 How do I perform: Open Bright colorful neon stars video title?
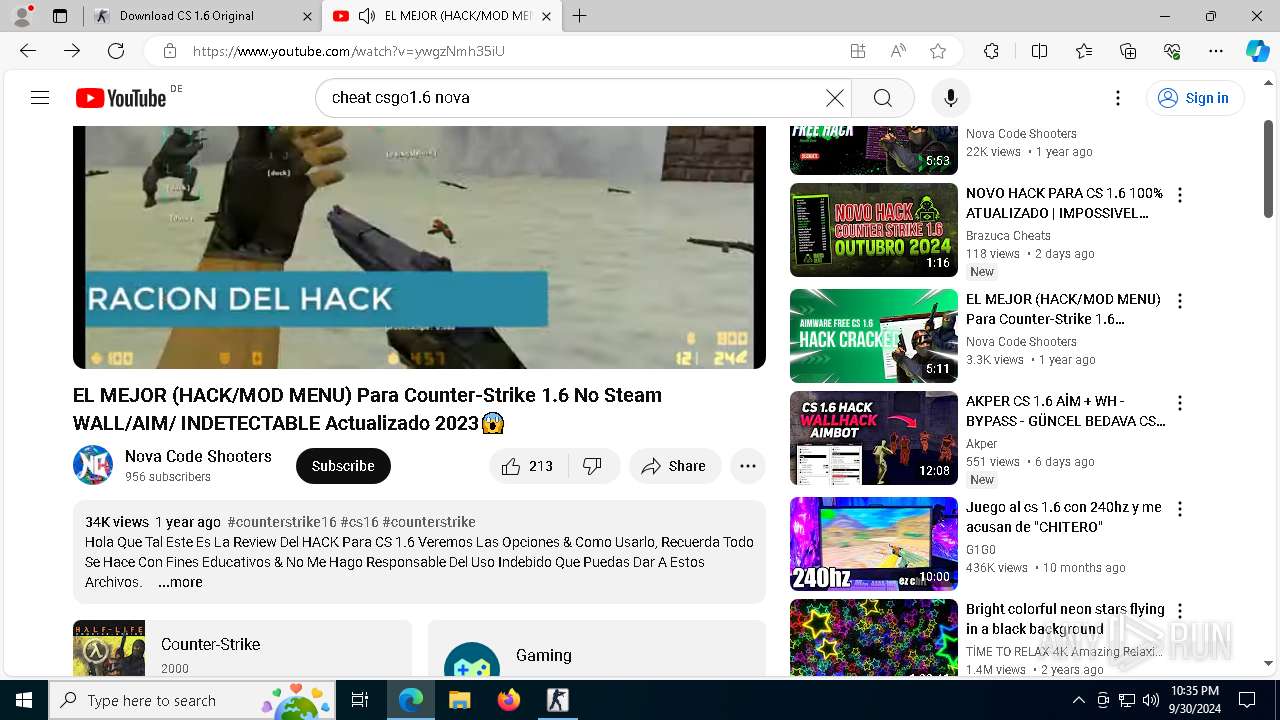click(x=1065, y=619)
